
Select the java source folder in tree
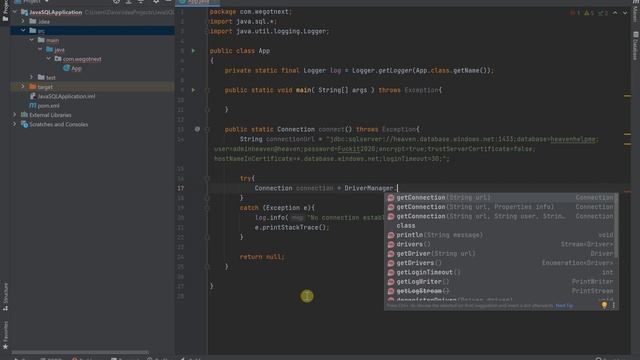(55, 49)
